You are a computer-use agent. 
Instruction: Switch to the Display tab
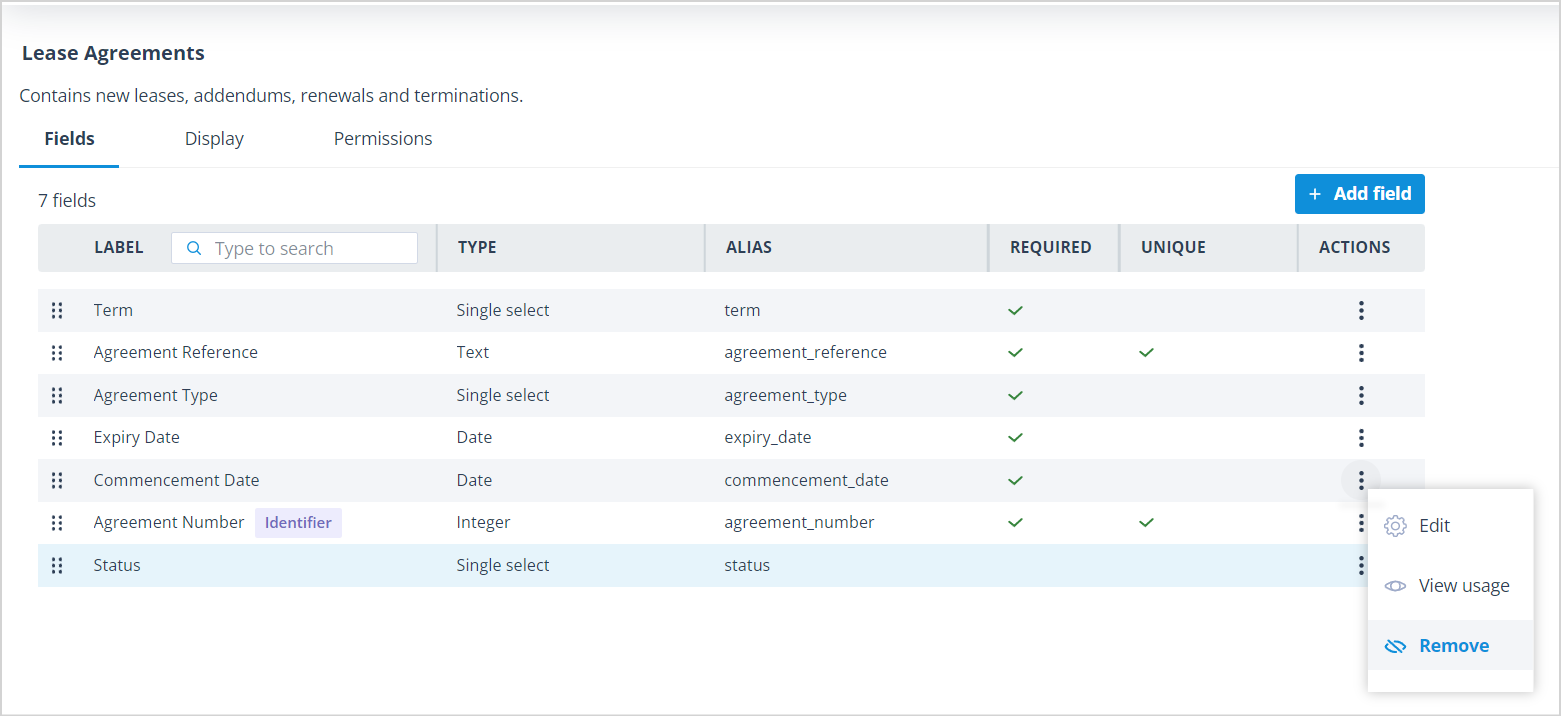[214, 139]
